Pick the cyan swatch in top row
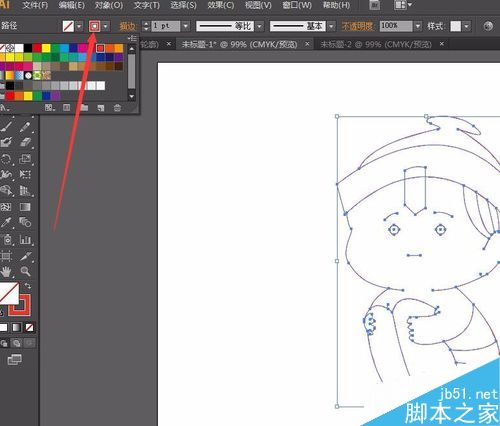The image size is (500, 426). pyautogui.click(x=64, y=48)
